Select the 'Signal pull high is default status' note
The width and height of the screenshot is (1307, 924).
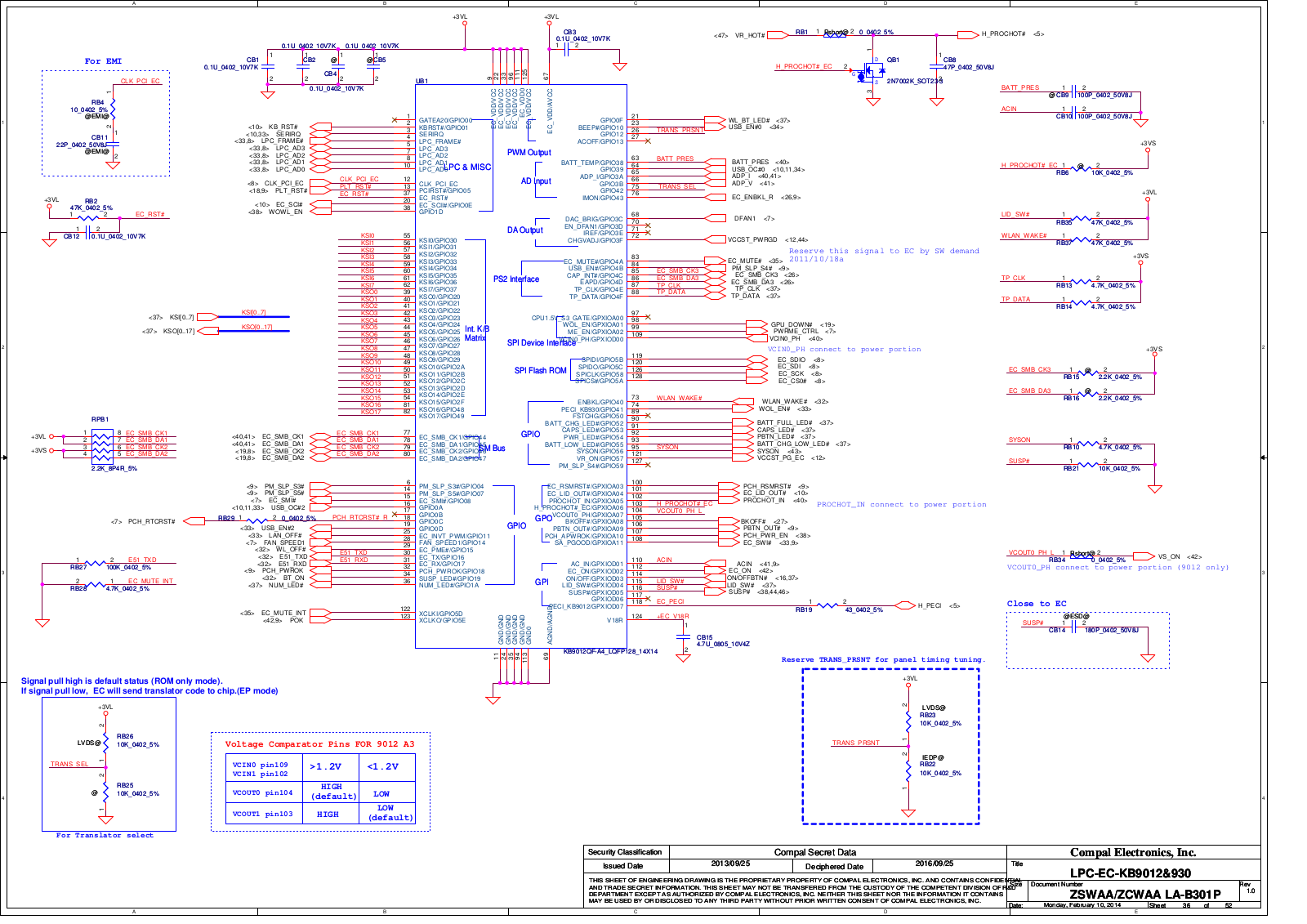[x=122, y=681]
